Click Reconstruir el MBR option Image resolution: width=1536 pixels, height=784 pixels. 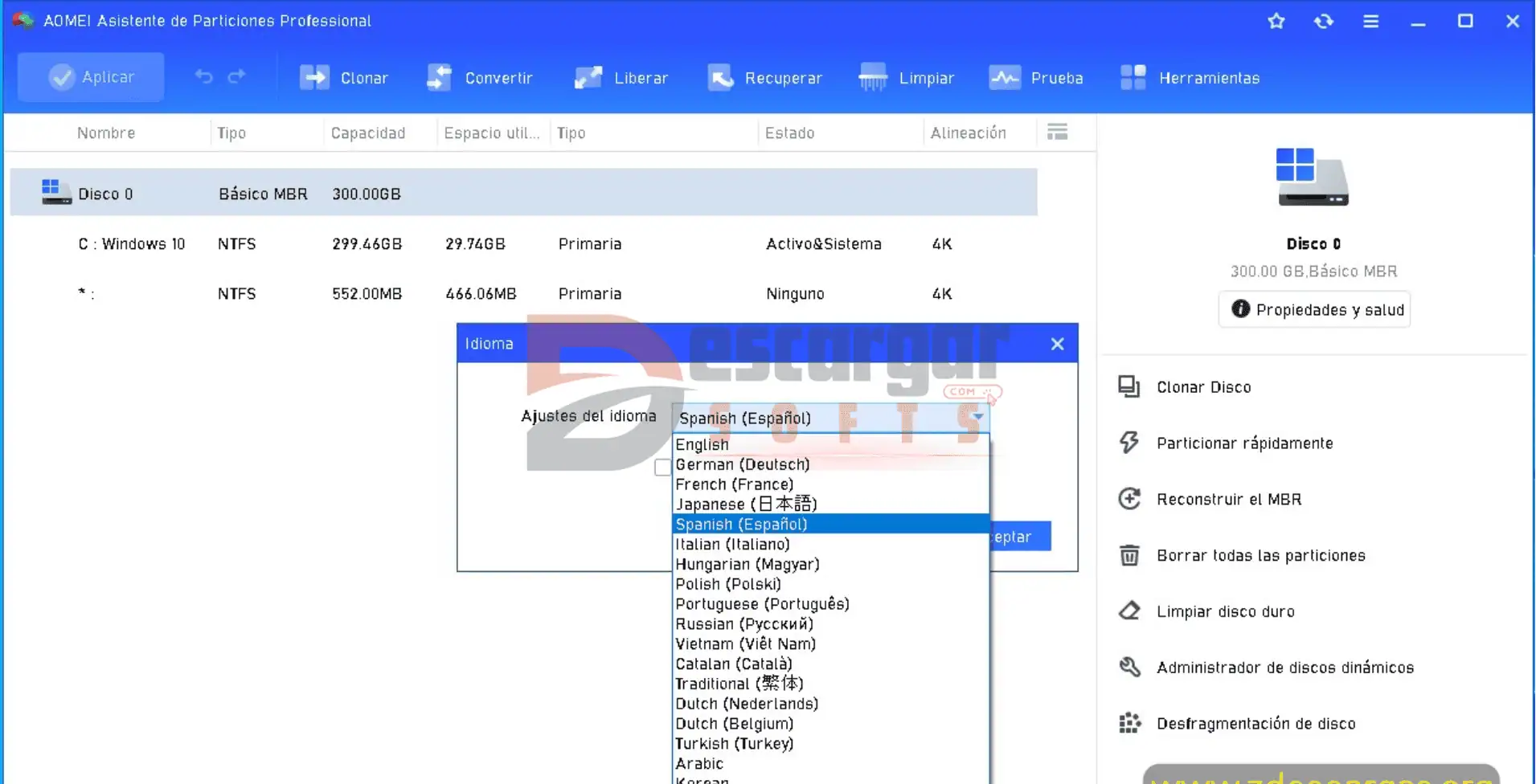[x=1210, y=499]
